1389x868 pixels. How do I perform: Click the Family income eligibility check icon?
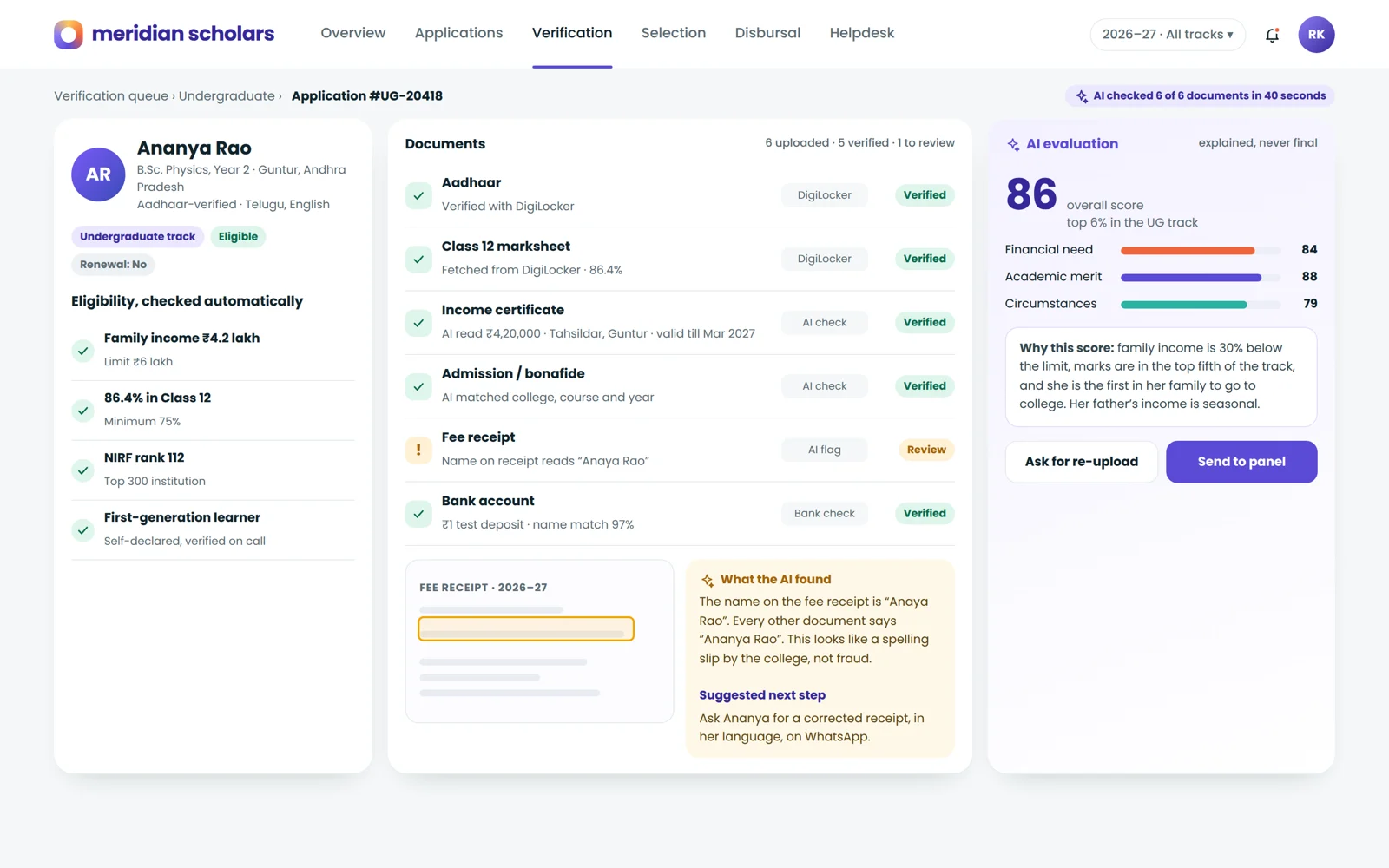pyautogui.click(x=82, y=351)
